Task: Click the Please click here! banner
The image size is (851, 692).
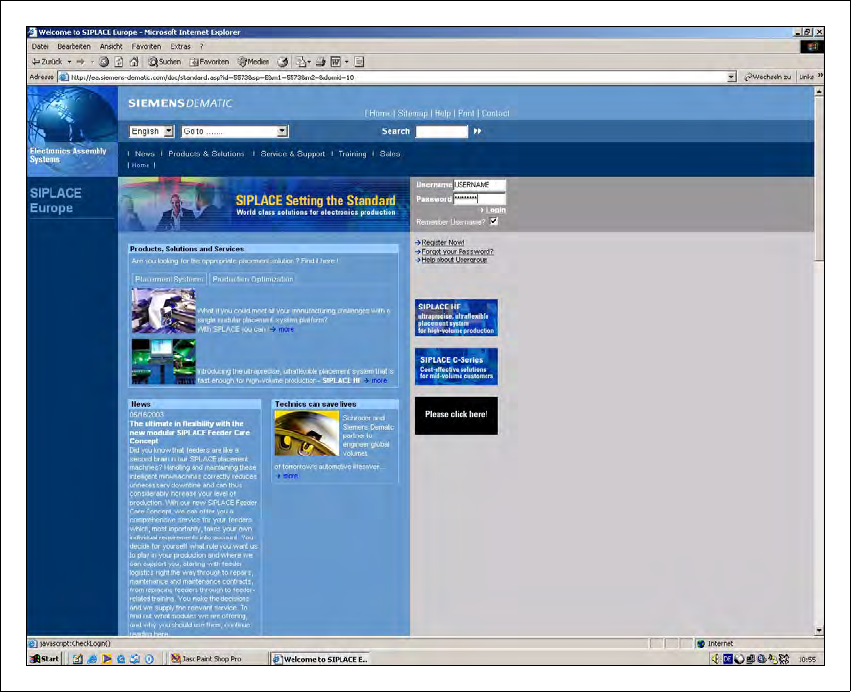Action: click(456, 415)
